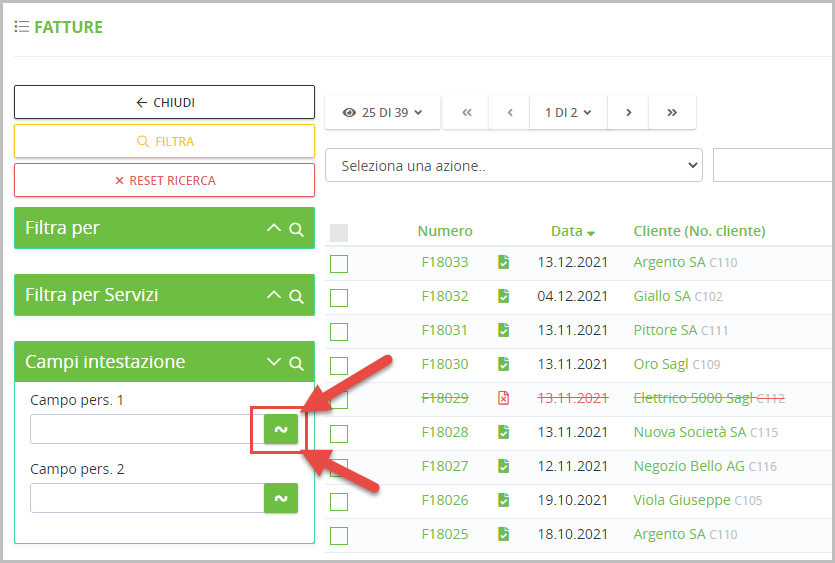Click red cancelled document icon for F18029
835x563 pixels.
[x=503, y=398]
